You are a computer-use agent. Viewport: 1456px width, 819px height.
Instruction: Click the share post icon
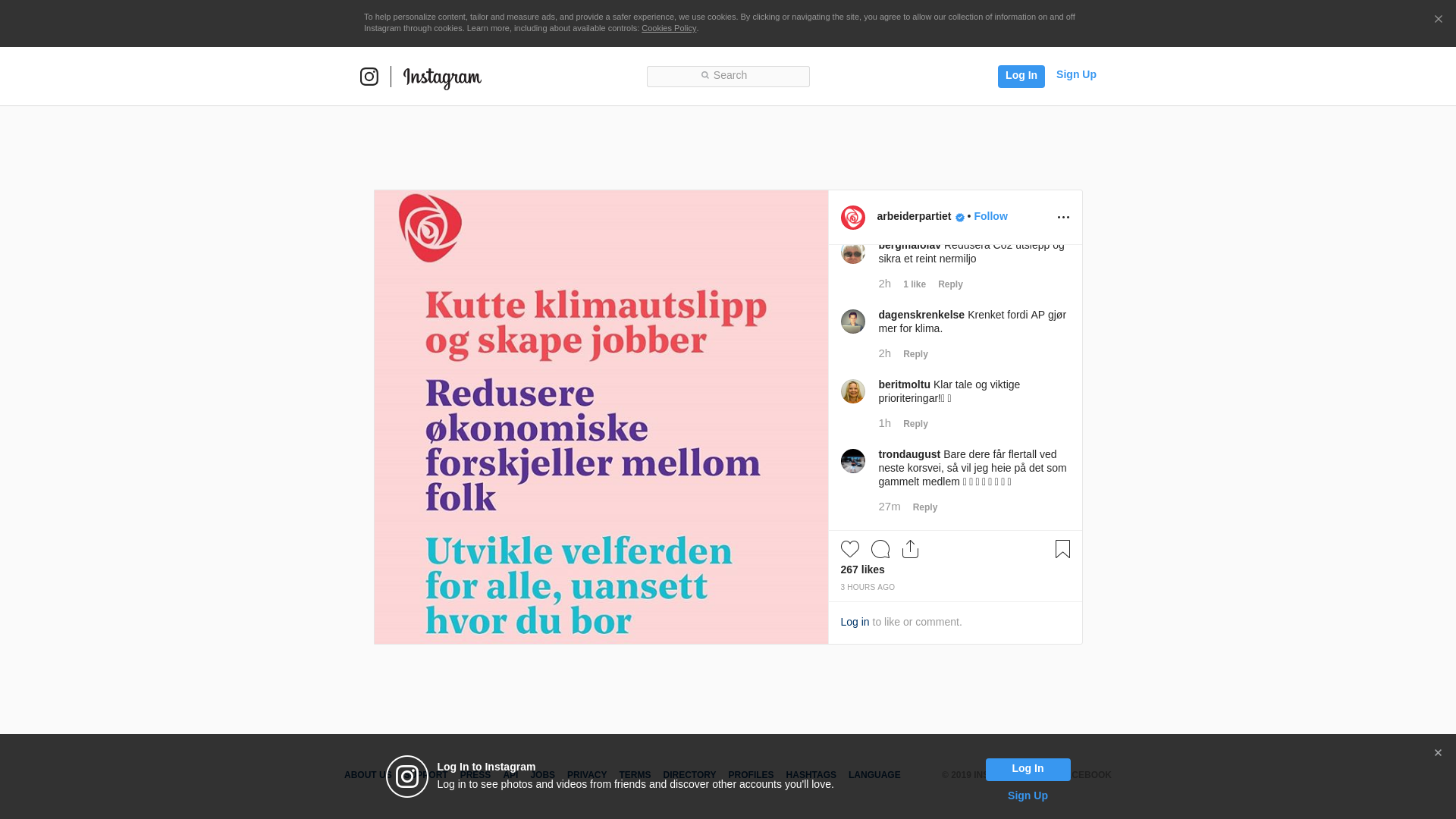point(910,549)
